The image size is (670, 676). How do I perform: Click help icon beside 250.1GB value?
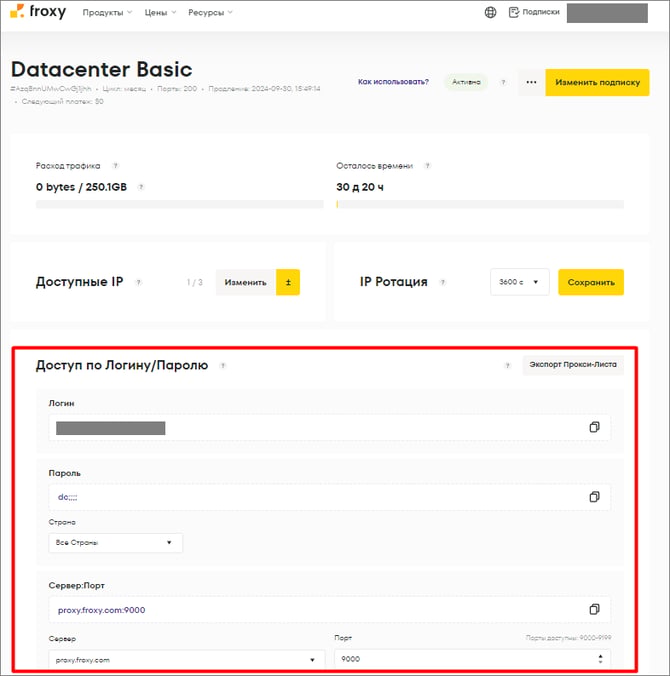[141, 187]
